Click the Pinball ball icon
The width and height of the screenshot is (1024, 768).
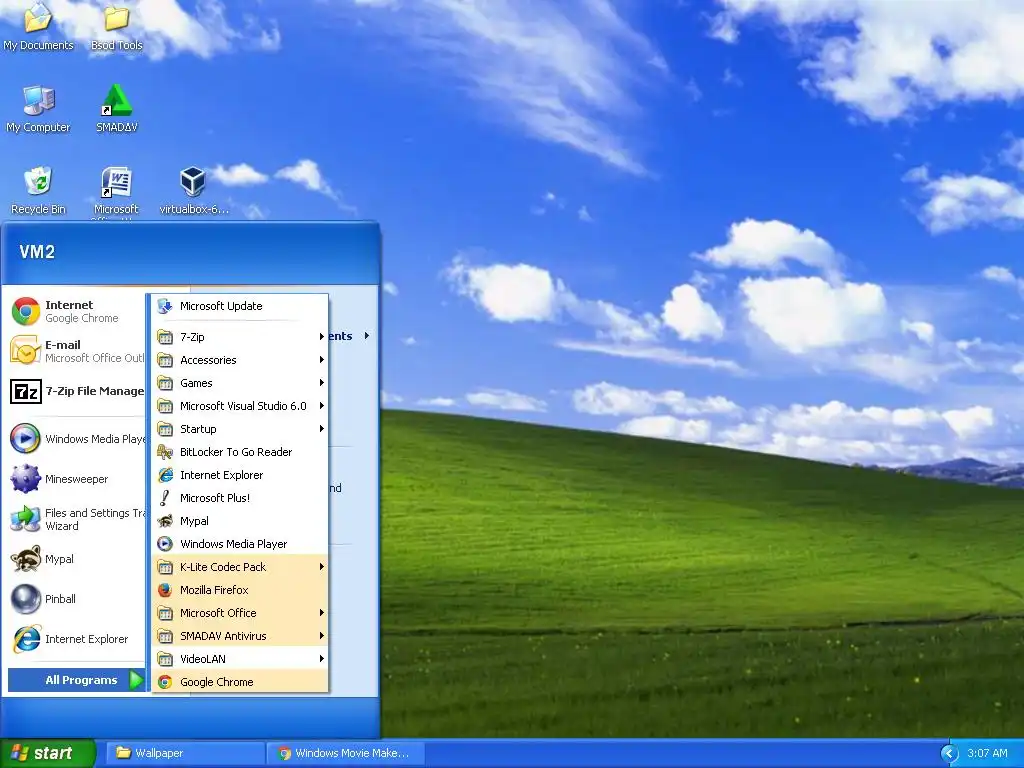(x=25, y=599)
